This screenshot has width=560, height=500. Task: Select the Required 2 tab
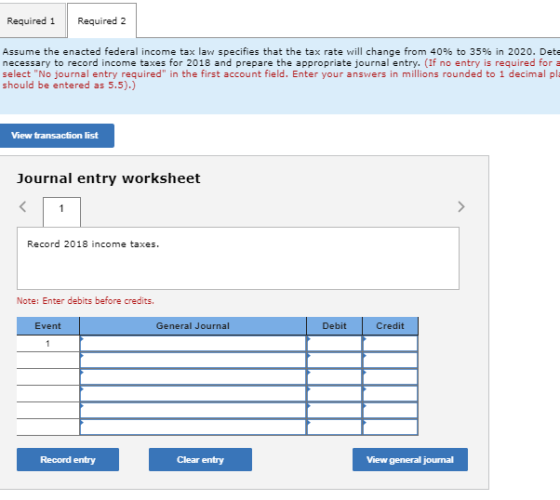(102, 21)
